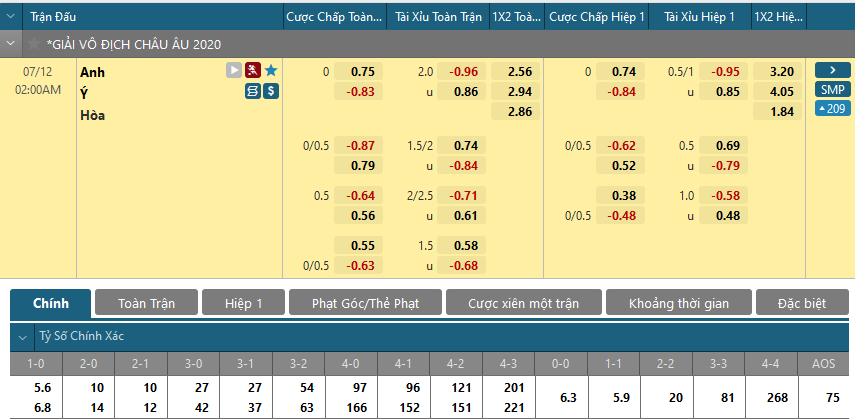Click the dark red player icon next to Anh

pyautogui.click(x=253, y=71)
